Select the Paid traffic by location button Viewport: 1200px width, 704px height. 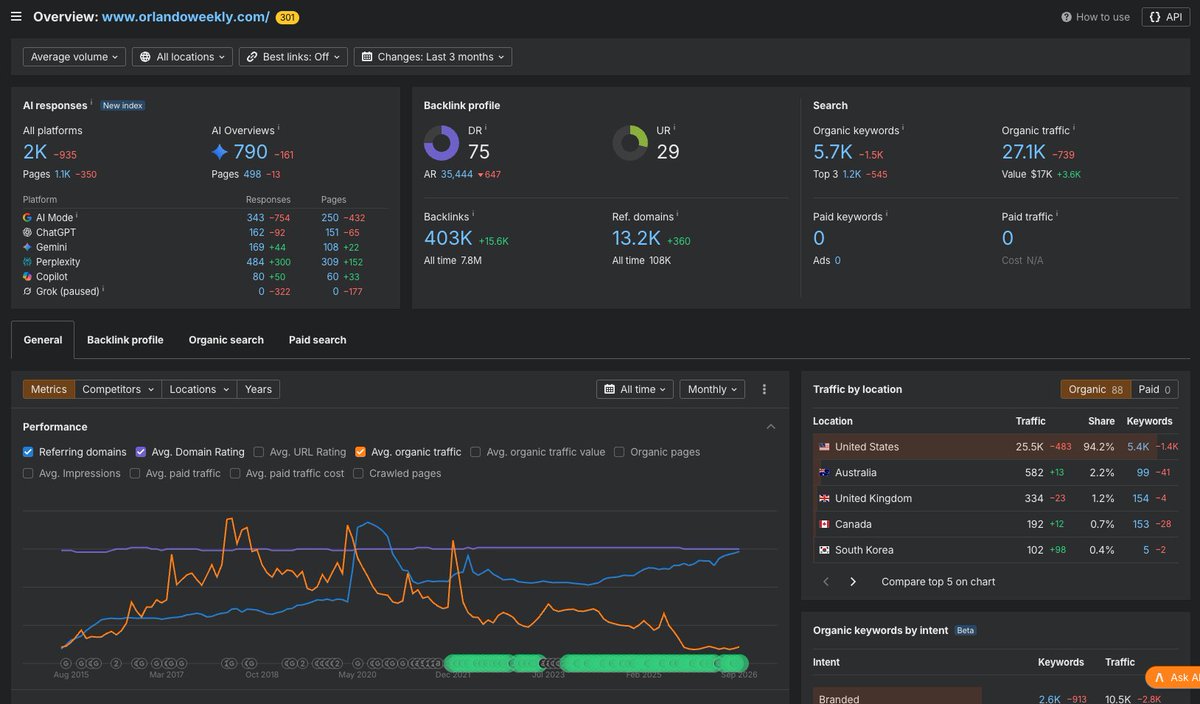(1154, 389)
